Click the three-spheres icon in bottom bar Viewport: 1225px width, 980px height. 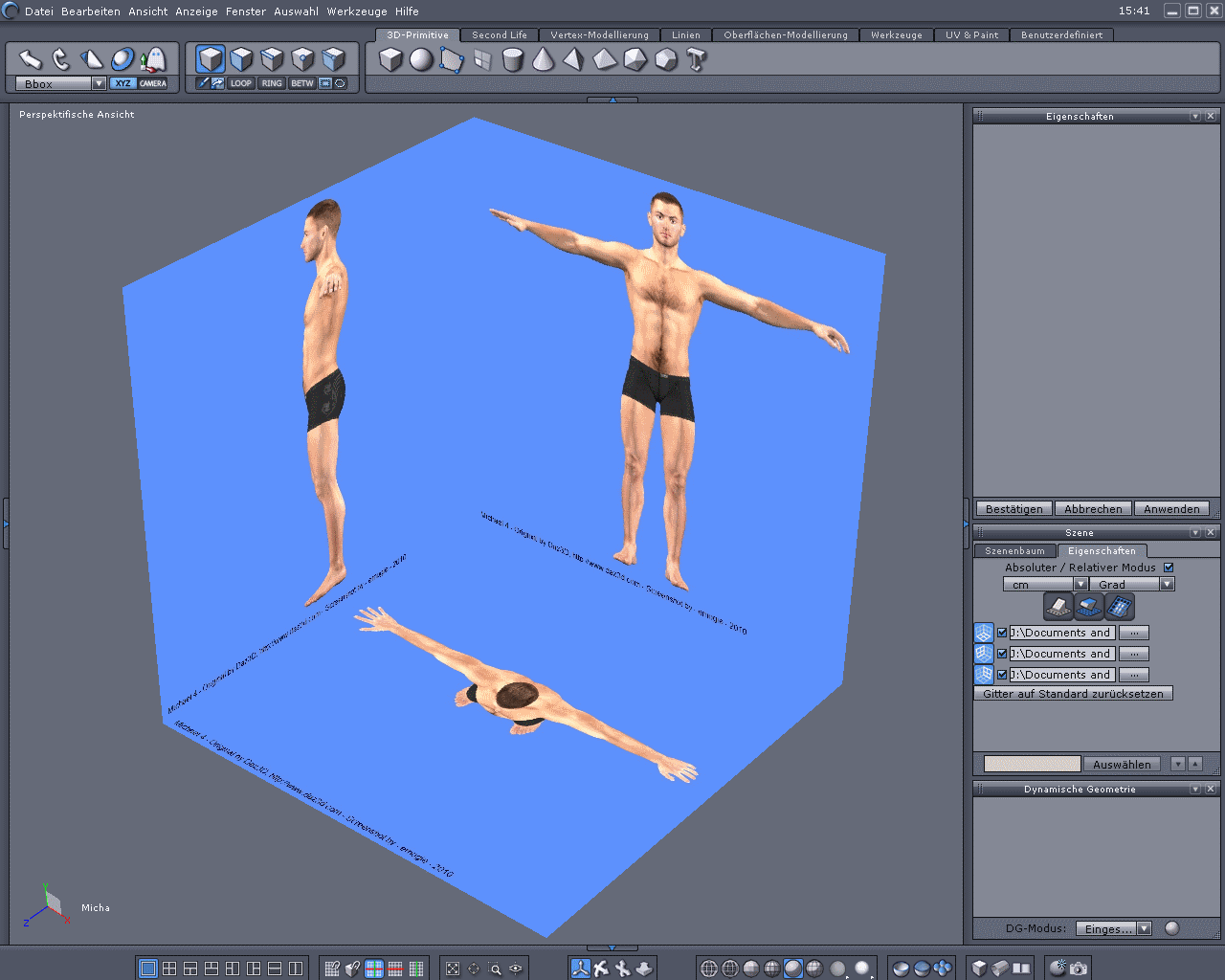(943, 969)
